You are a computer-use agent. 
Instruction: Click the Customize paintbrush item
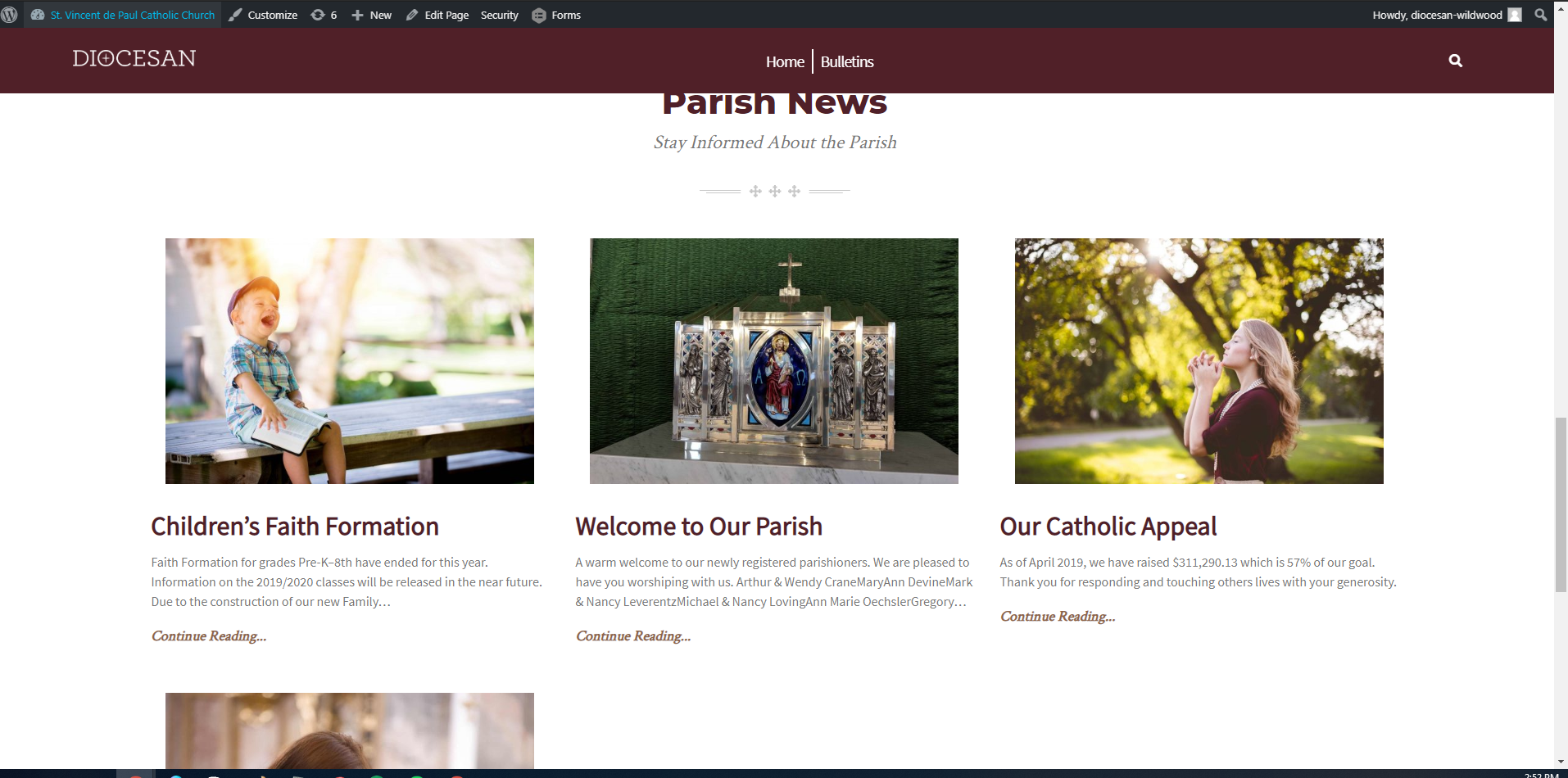[263, 15]
